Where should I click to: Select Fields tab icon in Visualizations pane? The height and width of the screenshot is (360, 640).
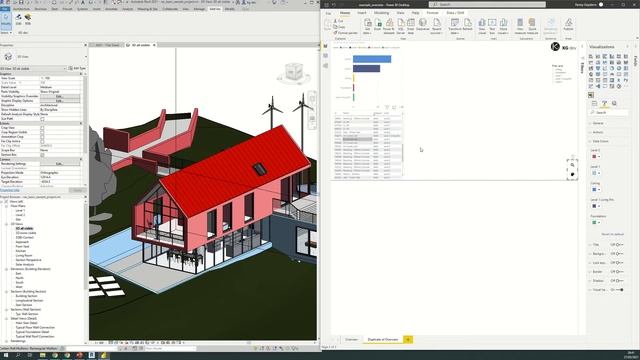[594, 103]
